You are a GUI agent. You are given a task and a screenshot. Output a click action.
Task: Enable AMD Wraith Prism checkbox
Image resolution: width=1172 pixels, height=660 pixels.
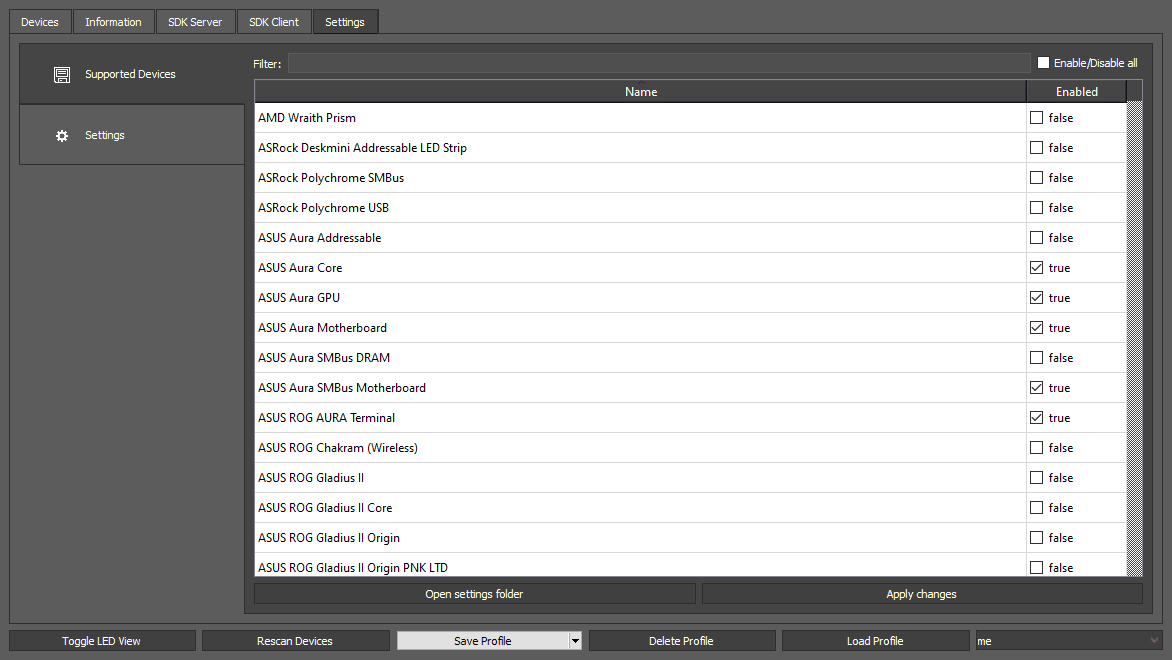pos(1036,117)
